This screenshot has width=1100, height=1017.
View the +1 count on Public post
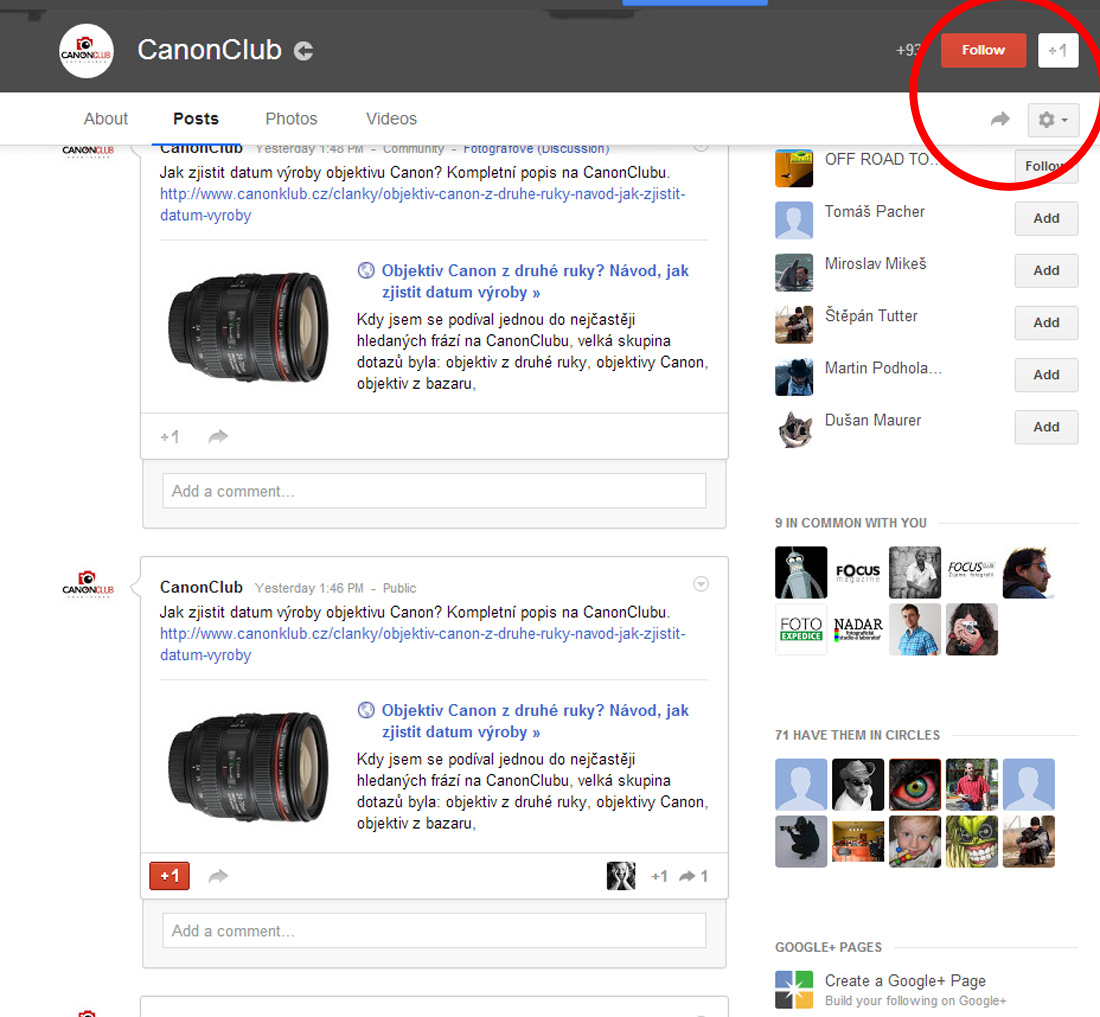pyautogui.click(x=659, y=876)
